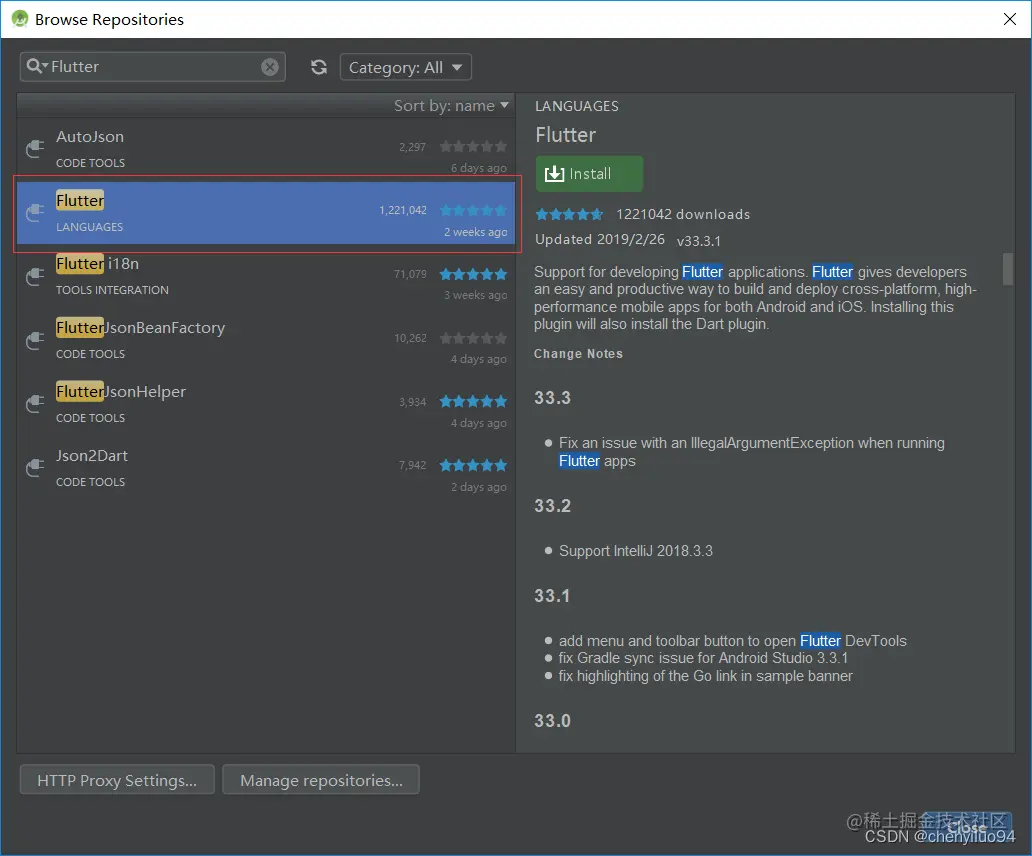
Task: Click the FlutterJsonHelper plugin icon
Action: tap(35, 404)
